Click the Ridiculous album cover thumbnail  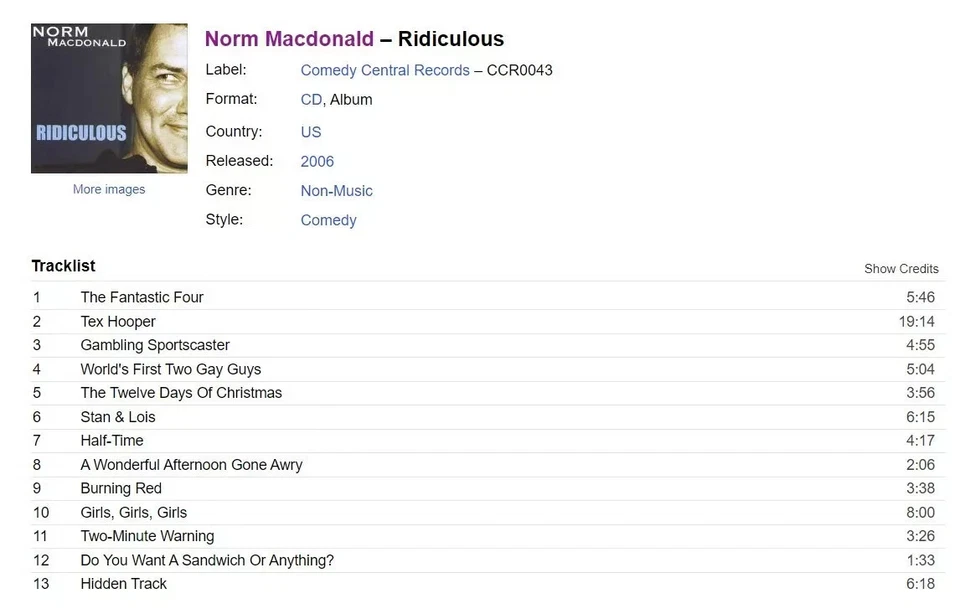click(108, 96)
